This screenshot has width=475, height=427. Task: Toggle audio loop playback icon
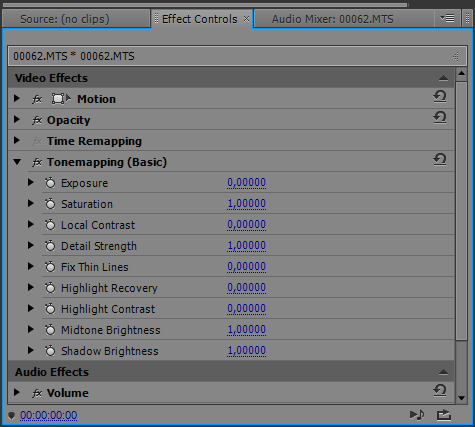[x=417, y=415]
